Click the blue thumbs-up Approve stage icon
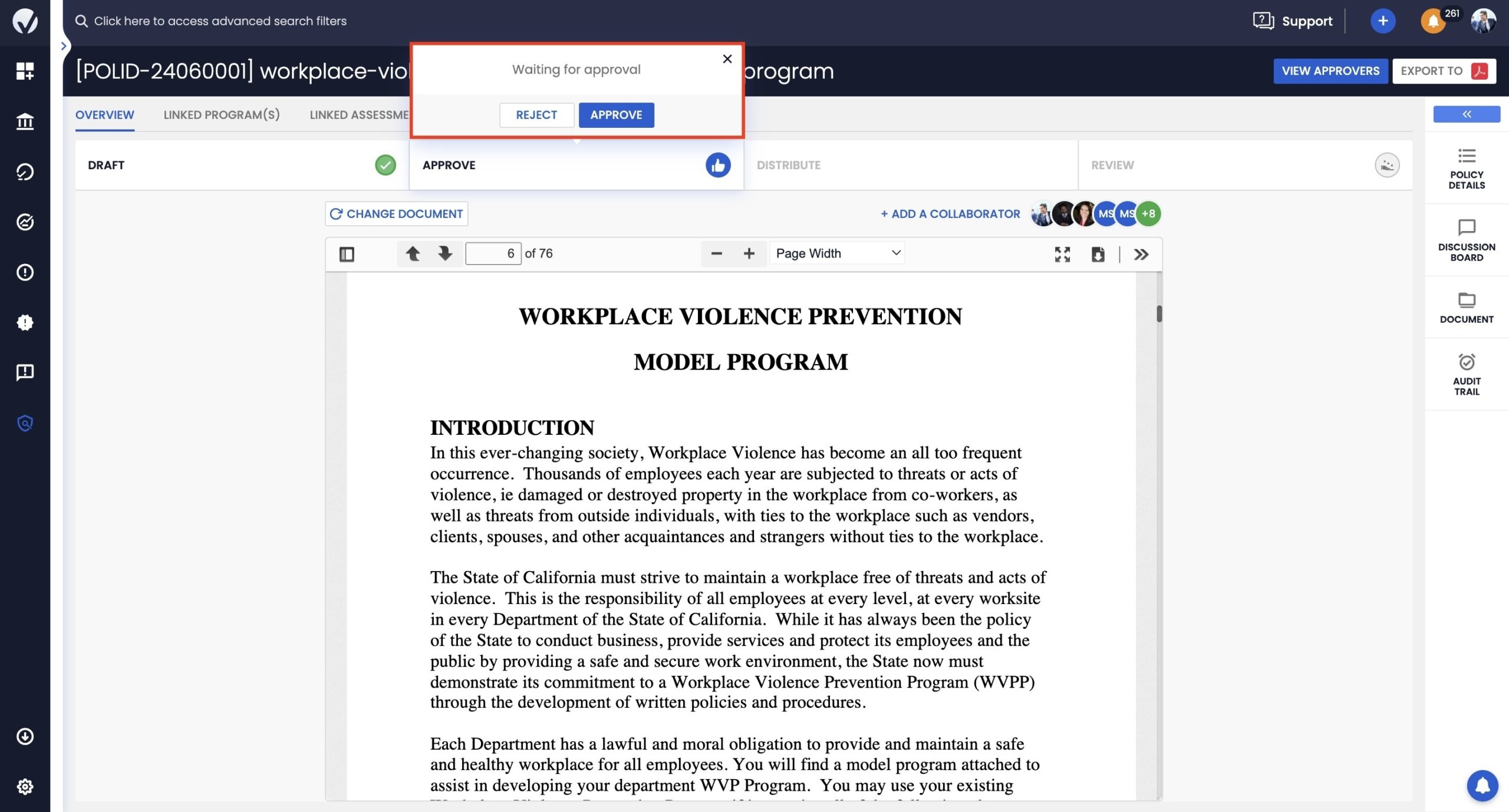 pos(718,166)
